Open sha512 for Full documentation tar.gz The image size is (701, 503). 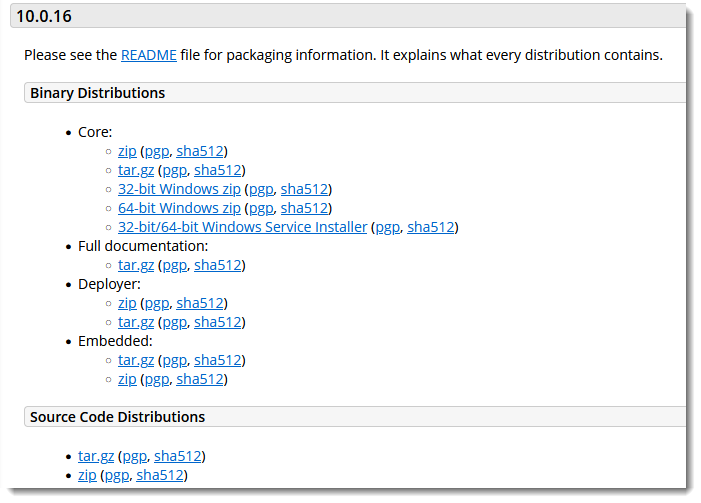[x=218, y=265]
